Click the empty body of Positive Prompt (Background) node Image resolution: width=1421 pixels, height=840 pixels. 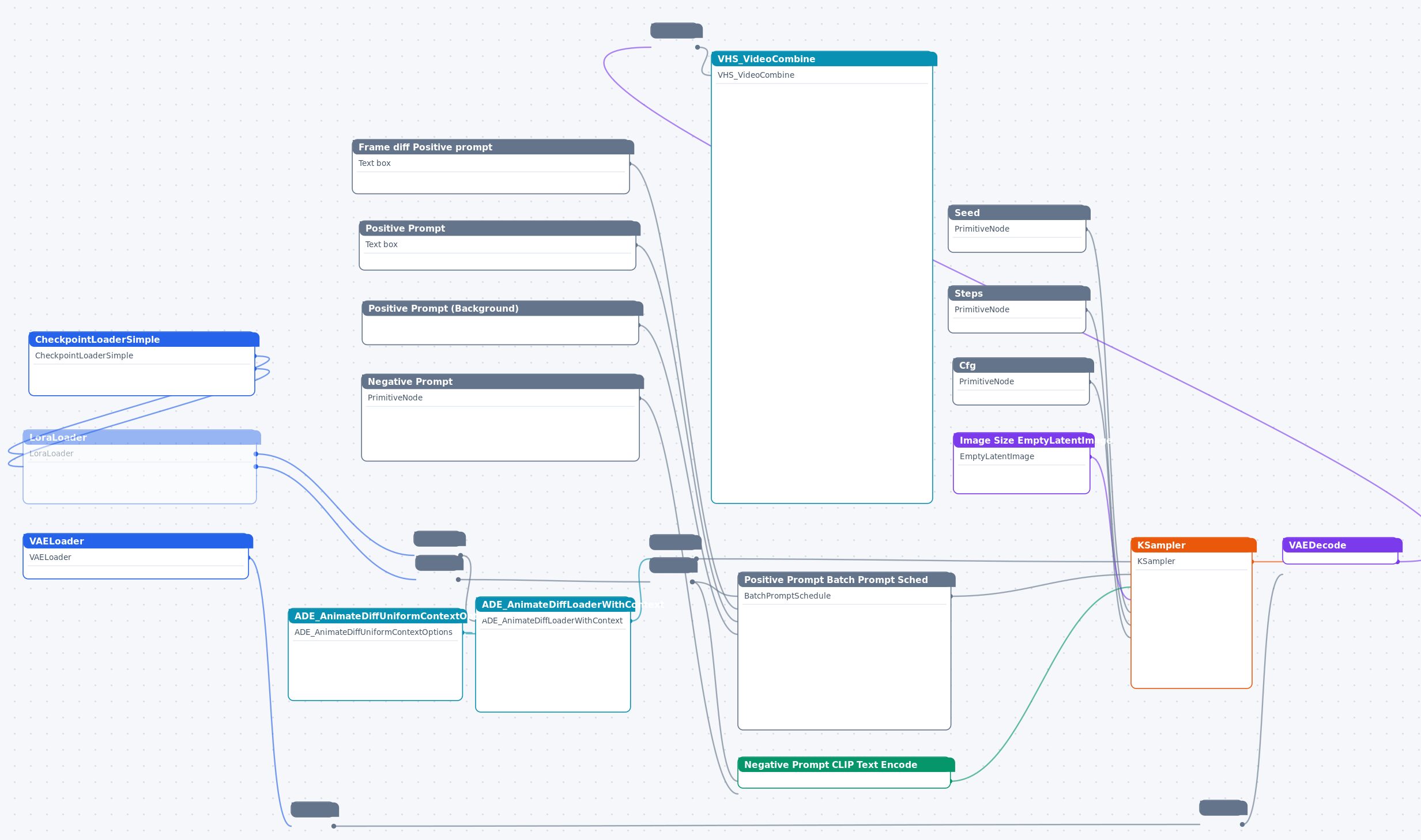point(500,330)
